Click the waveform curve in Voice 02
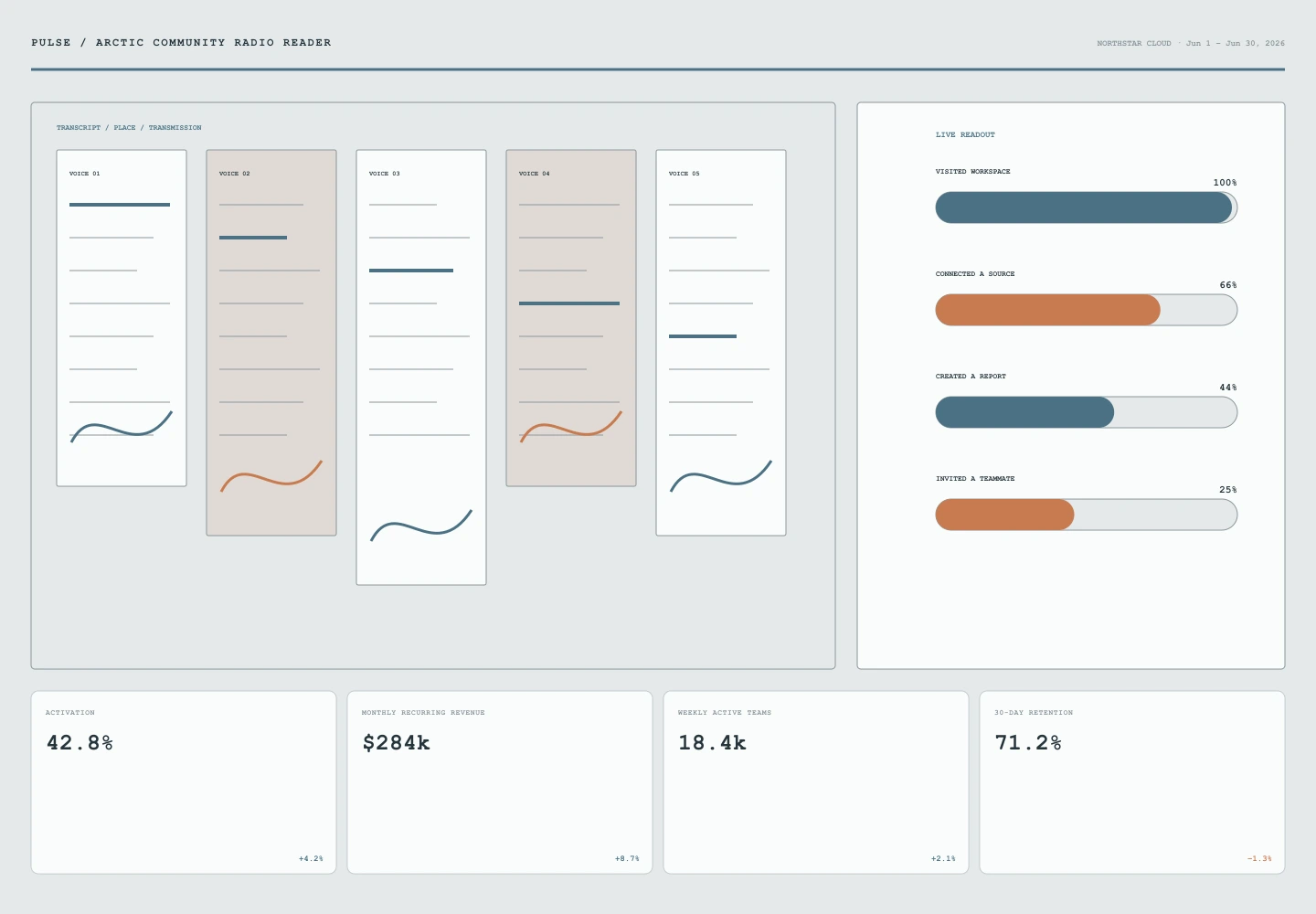Viewport: 1316px width, 914px height. click(x=271, y=475)
